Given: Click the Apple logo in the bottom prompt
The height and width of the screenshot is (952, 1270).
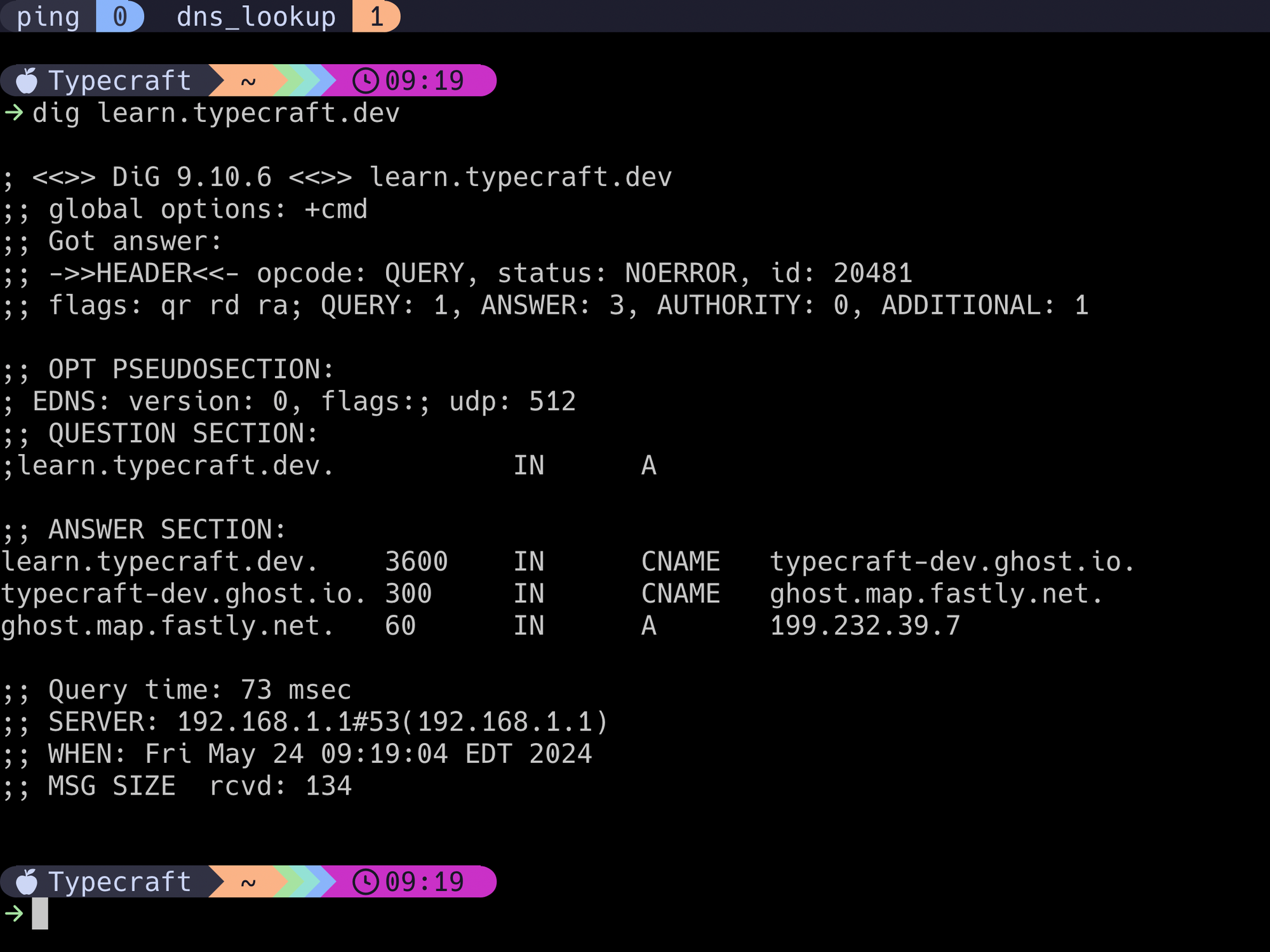Looking at the screenshot, I should 27,882.
